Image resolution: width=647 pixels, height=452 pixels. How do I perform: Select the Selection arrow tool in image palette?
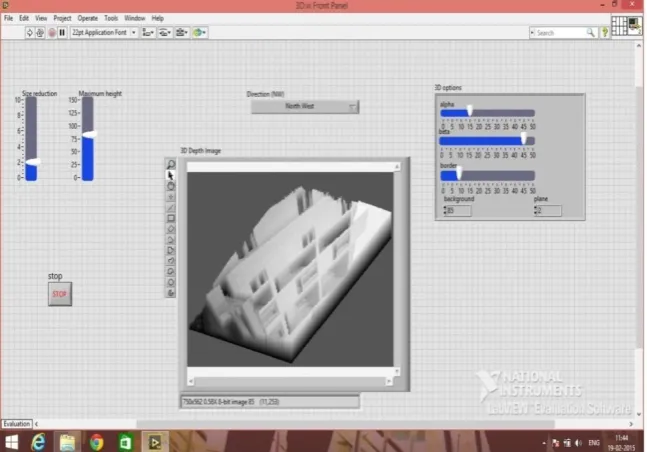[x=170, y=175]
